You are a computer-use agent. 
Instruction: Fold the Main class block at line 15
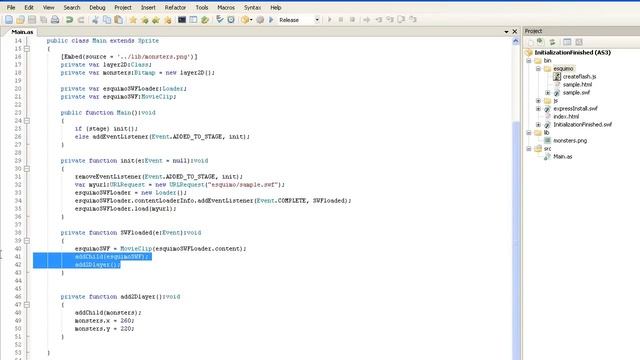tap(27, 49)
